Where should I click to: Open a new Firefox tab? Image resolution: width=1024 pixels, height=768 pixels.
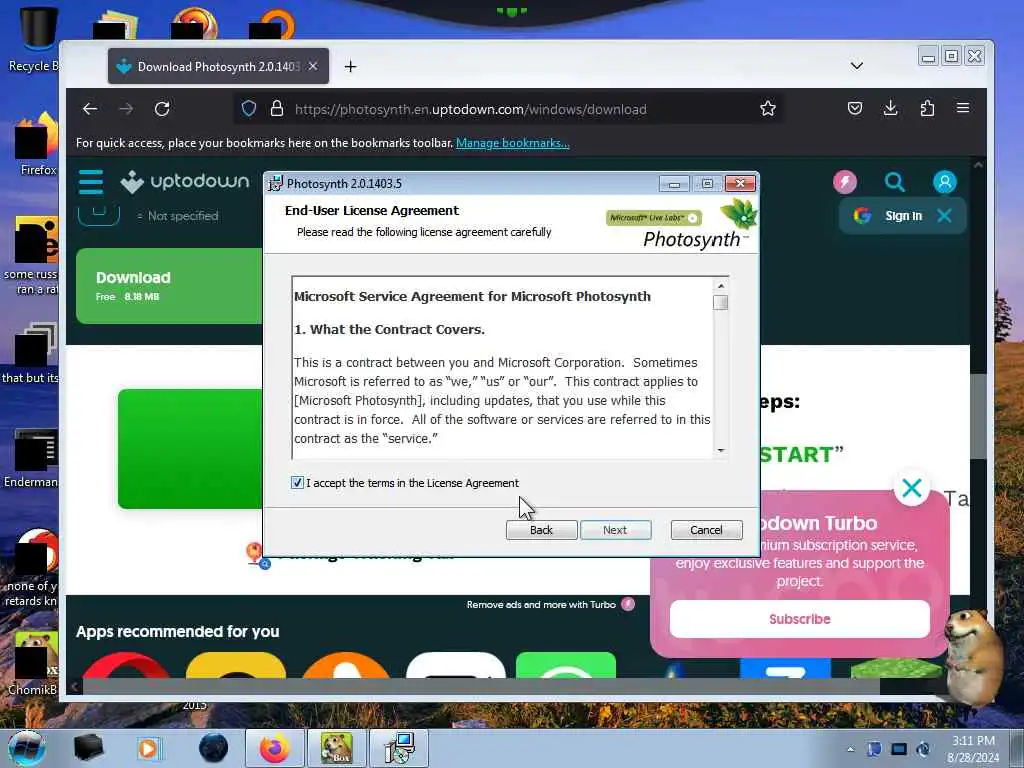351,67
